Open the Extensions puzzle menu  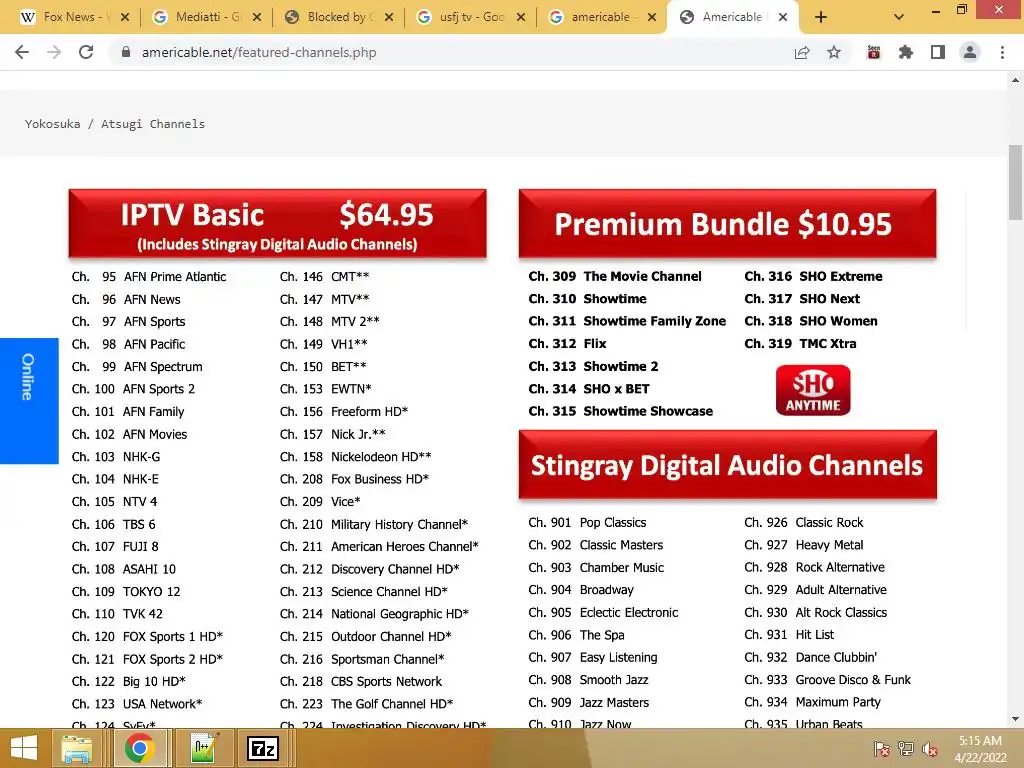pyautogui.click(x=906, y=52)
